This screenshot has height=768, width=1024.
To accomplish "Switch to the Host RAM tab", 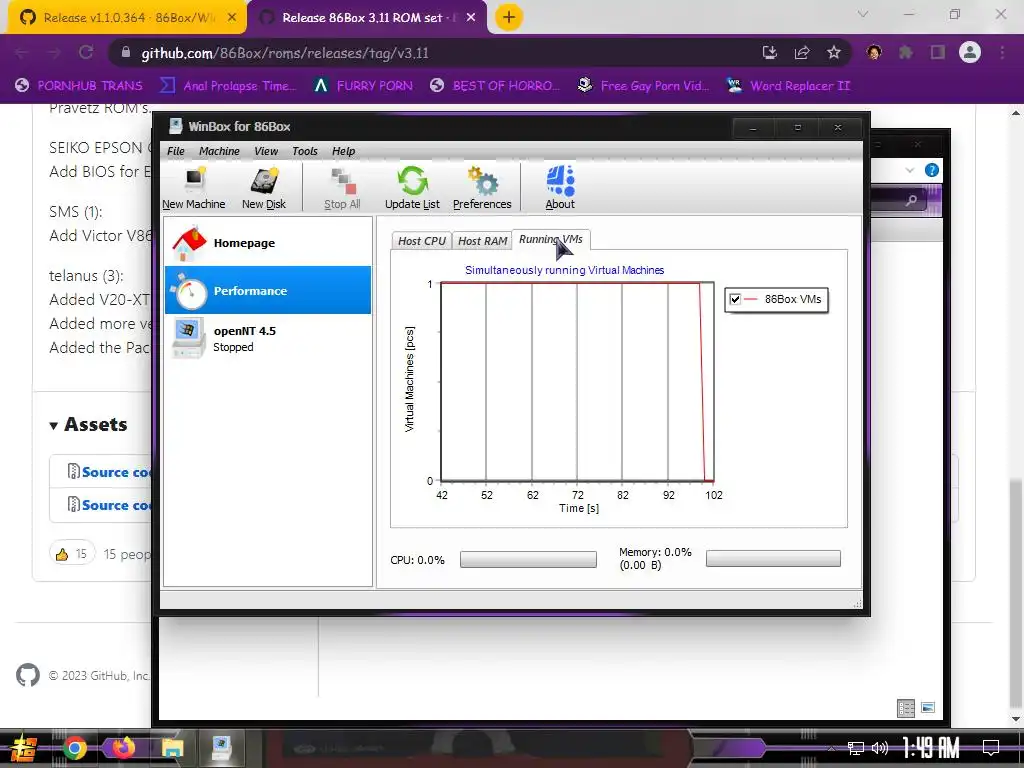I will click(x=482, y=241).
